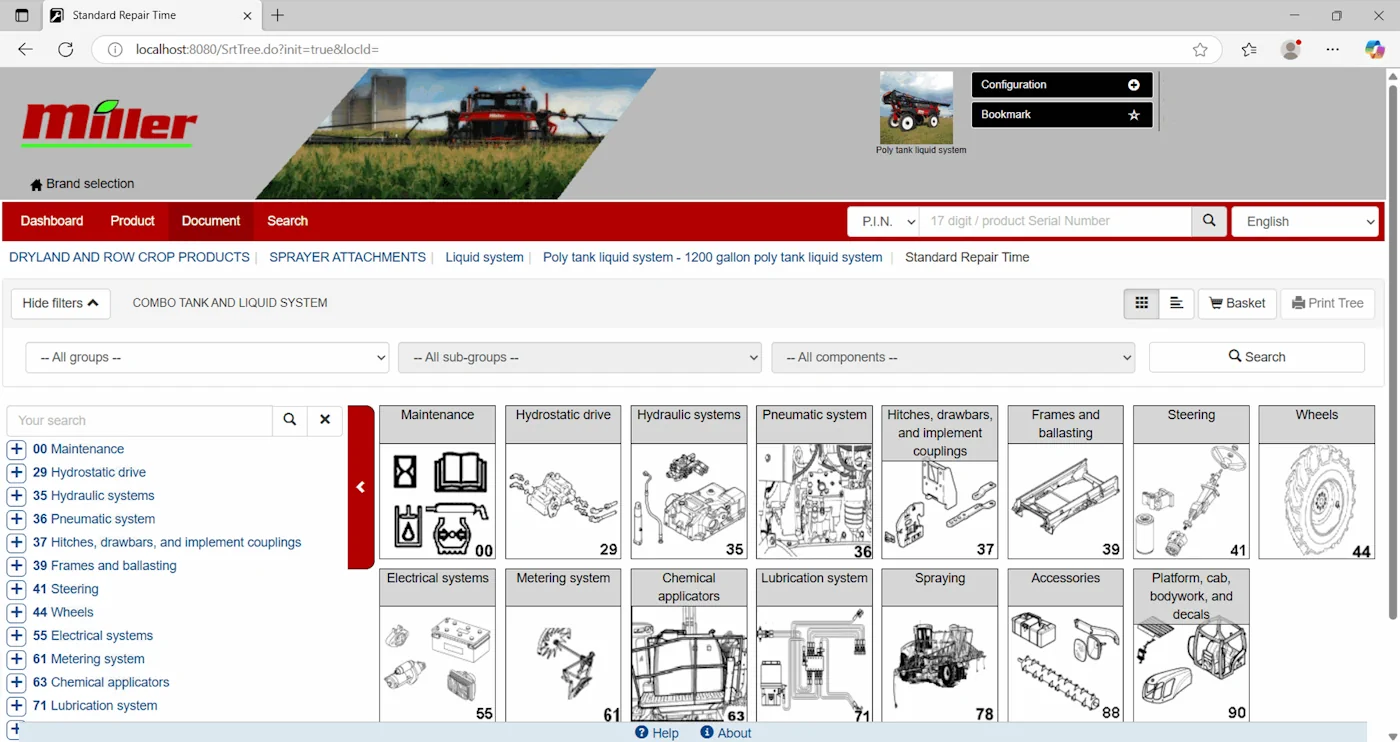
Task: Toggle Hide filters button
Action: pos(60,303)
